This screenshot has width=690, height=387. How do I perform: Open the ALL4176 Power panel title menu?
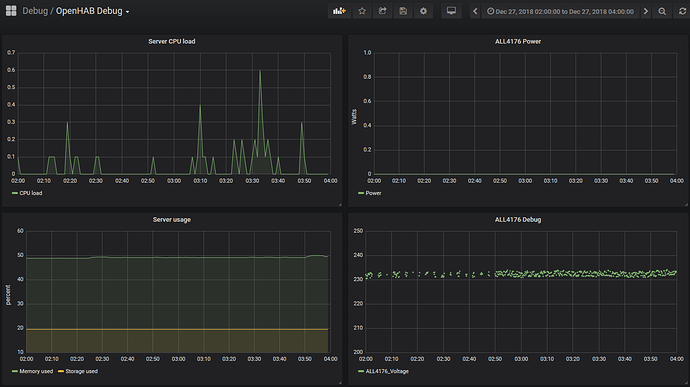(x=518, y=41)
